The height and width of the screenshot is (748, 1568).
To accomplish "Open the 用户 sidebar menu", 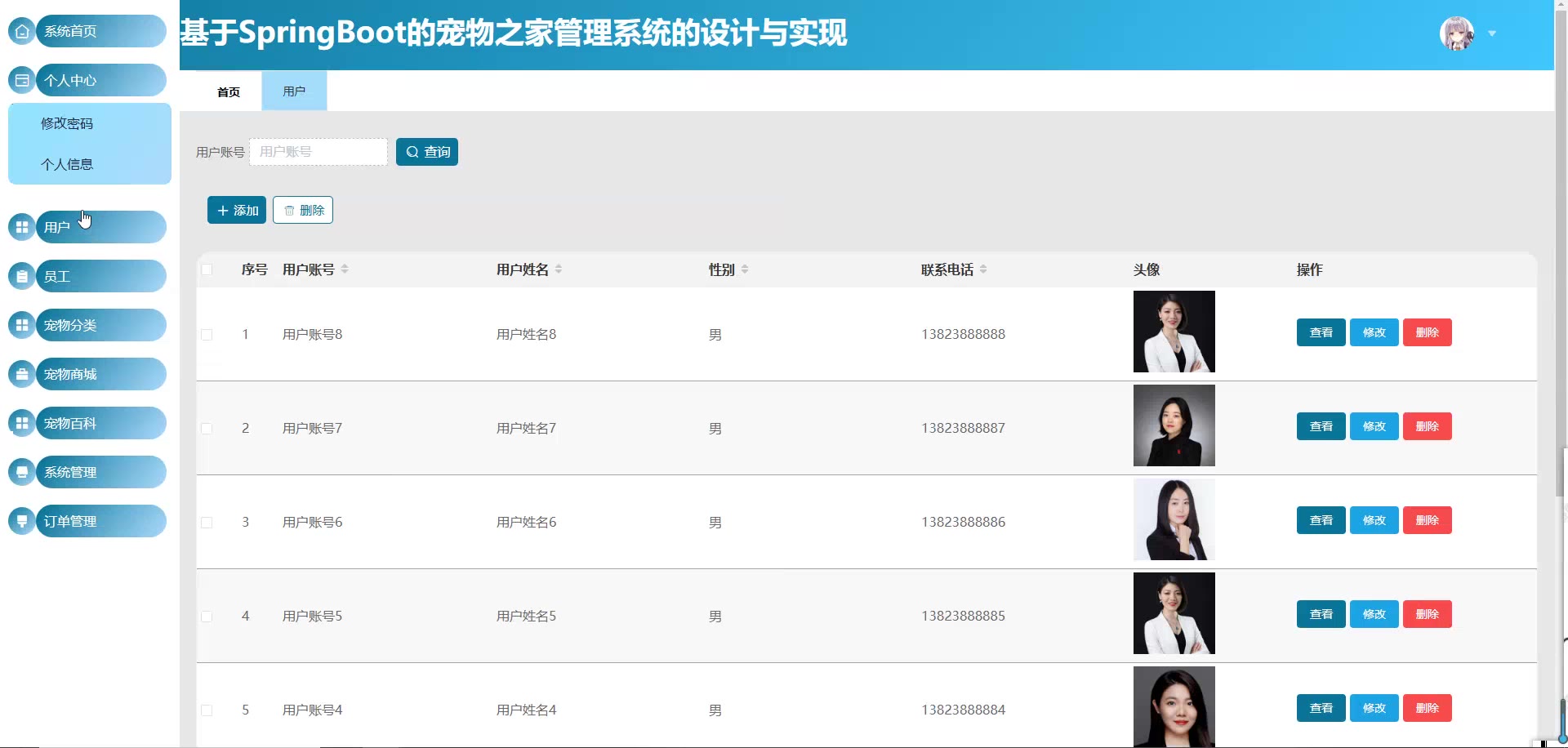I will (101, 227).
